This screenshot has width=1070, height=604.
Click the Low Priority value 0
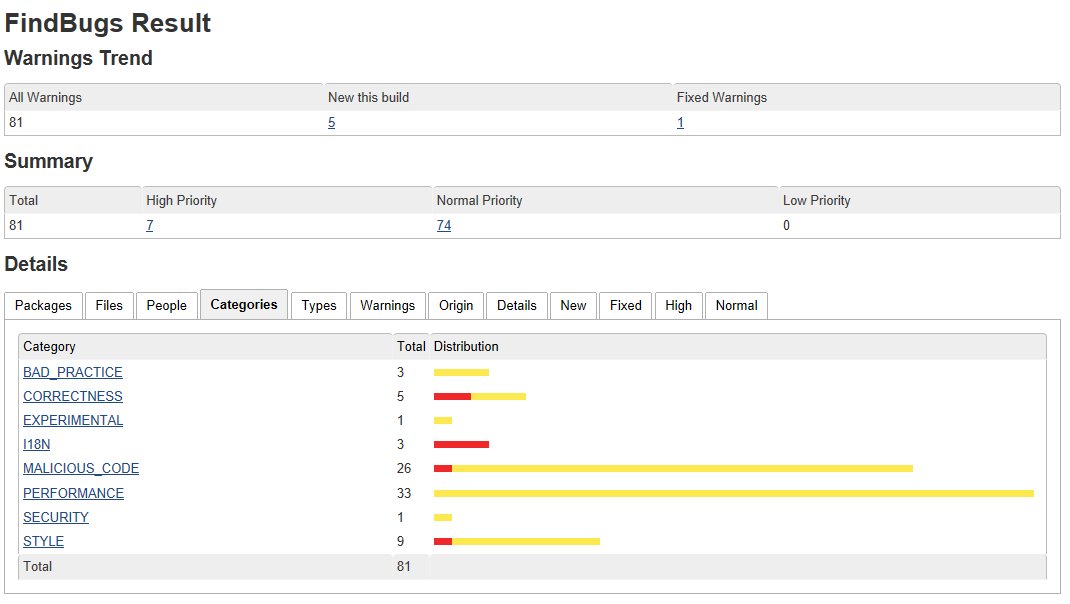786,226
